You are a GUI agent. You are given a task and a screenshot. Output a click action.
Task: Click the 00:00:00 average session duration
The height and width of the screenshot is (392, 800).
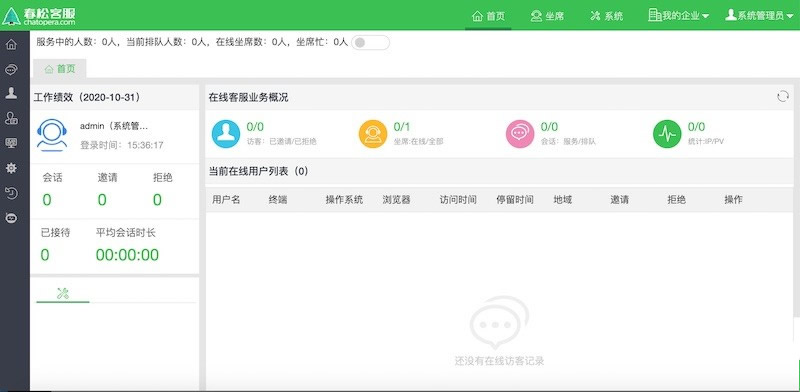coord(127,255)
